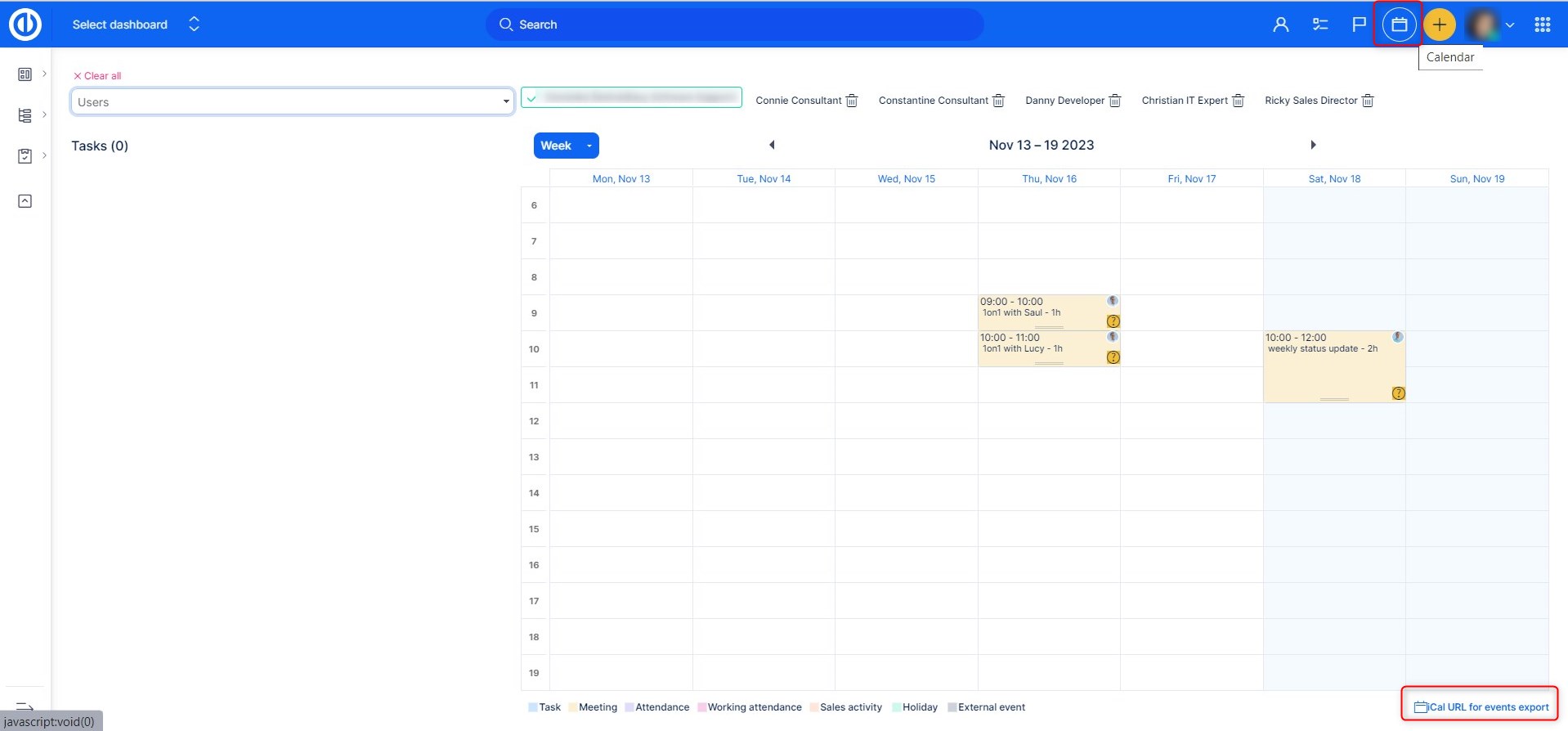This screenshot has width=1568, height=731.
Task: Remove Ricky Sales Director via trash icon
Action: click(x=1368, y=101)
